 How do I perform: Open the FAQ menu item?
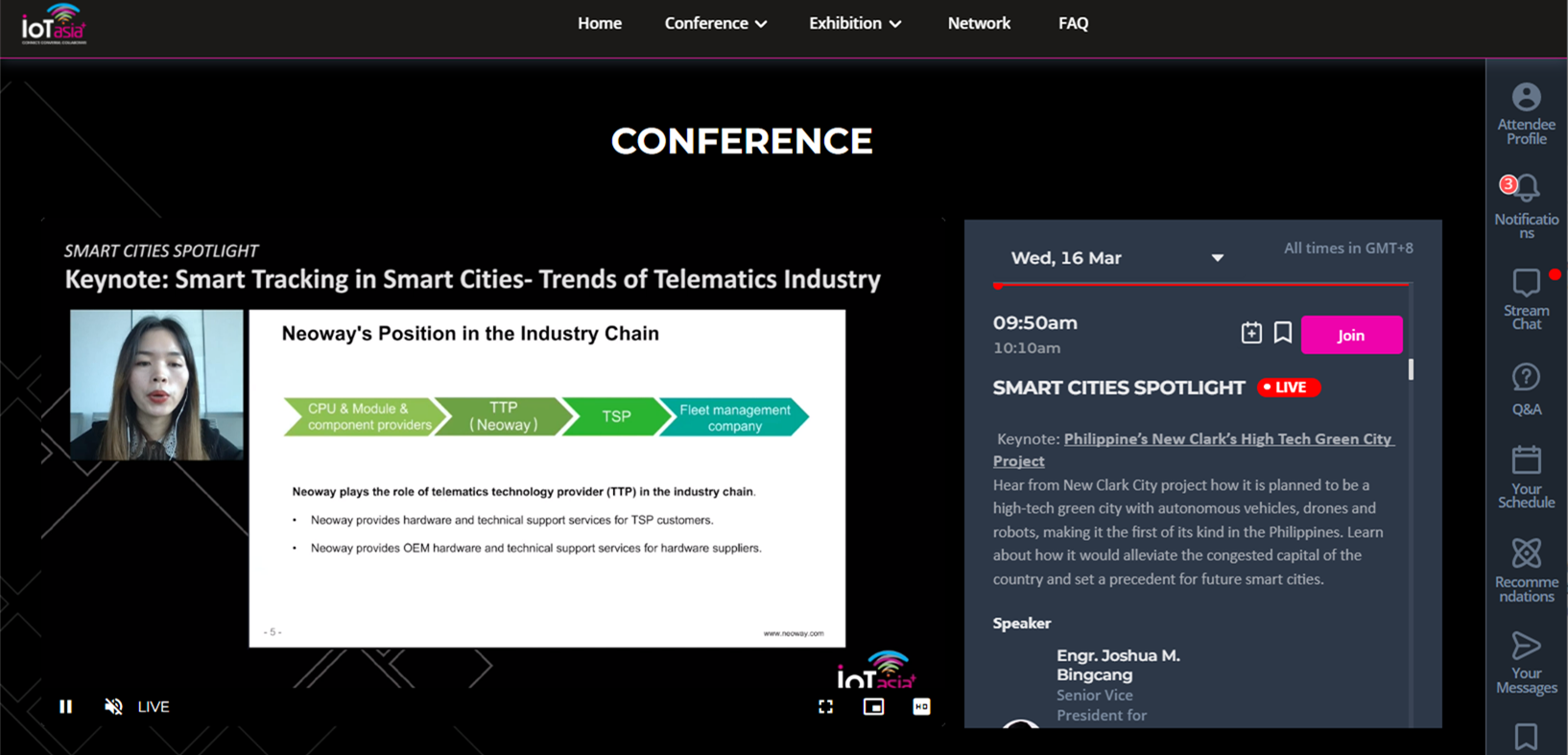click(1073, 23)
